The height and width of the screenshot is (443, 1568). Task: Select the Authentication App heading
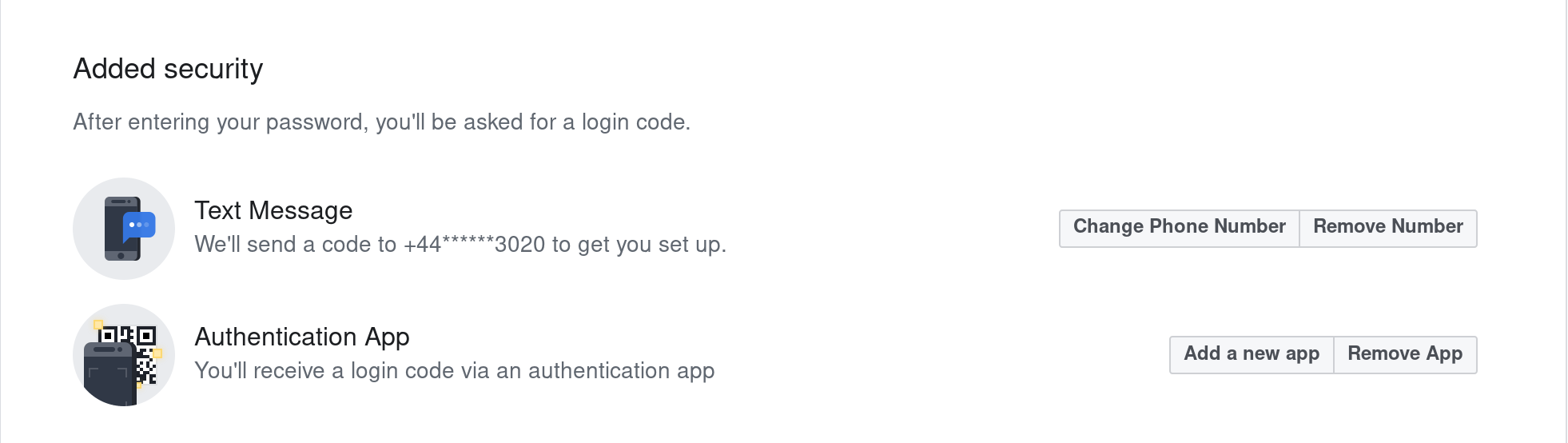(x=302, y=337)
